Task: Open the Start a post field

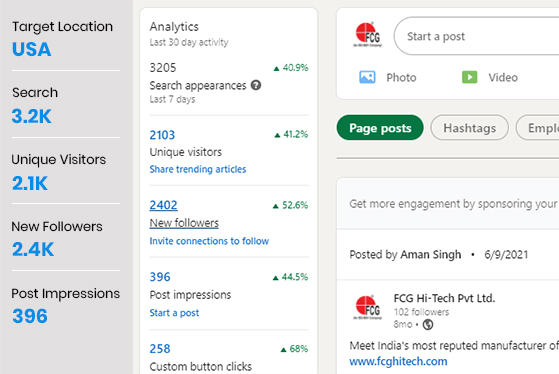Action: (477, 36)
